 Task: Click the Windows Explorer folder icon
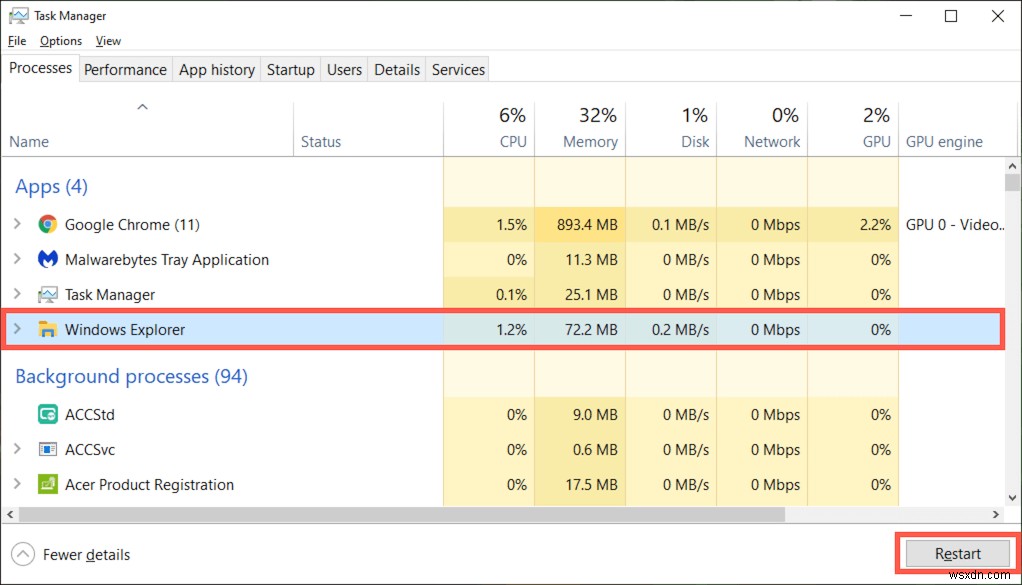tap(47, 329)
